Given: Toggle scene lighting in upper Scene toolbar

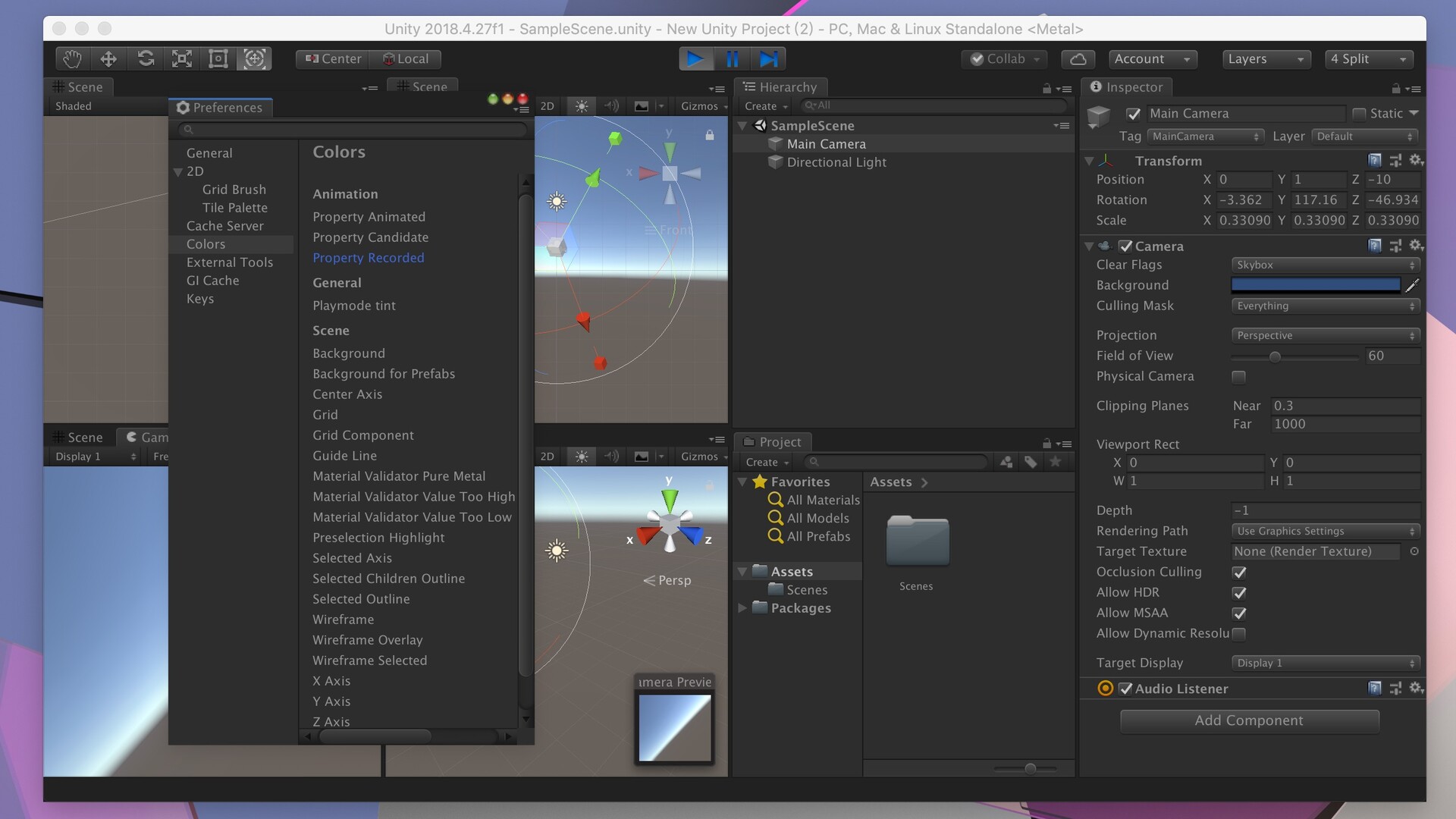Looking at the screenshot, I should click(x=582, y=106).
